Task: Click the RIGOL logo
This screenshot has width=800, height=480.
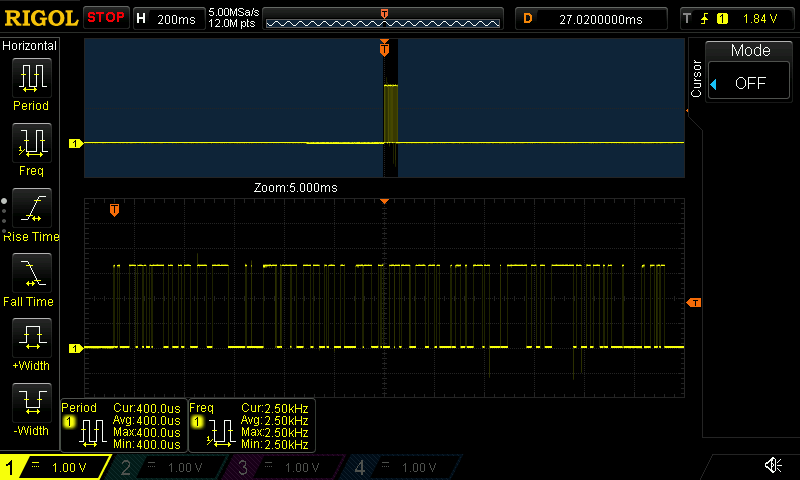Action: point(41,18)
